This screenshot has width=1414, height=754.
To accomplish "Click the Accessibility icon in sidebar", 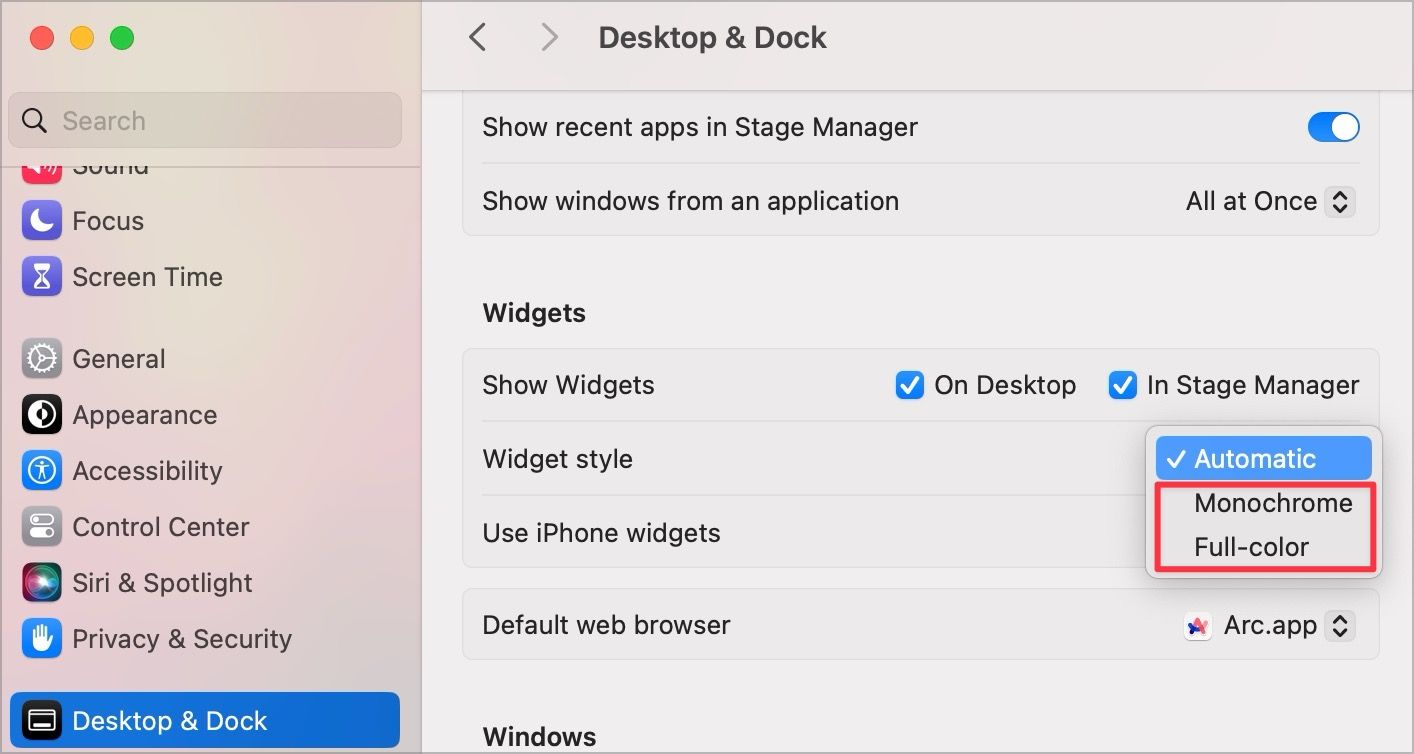I will tap(41, 471).
